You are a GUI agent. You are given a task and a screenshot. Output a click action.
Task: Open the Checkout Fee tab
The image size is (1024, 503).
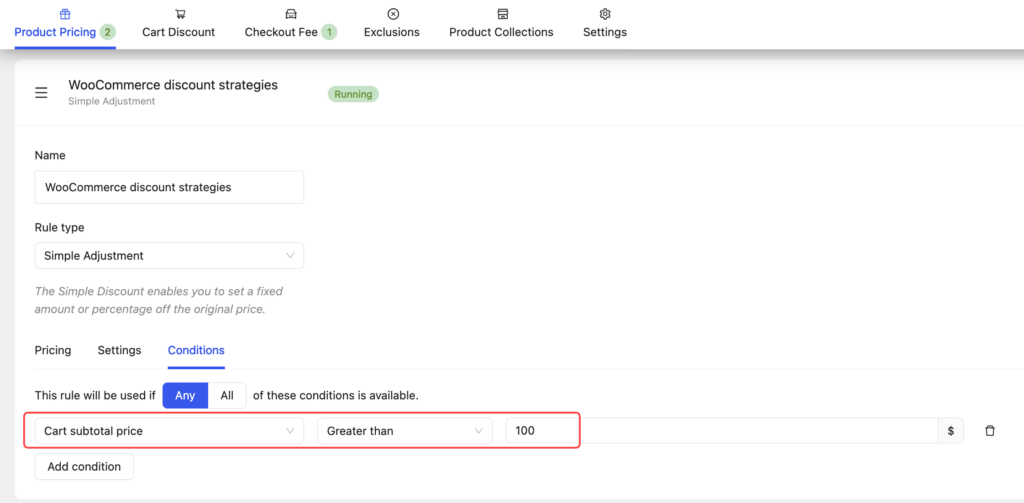(x=291, y=32)
